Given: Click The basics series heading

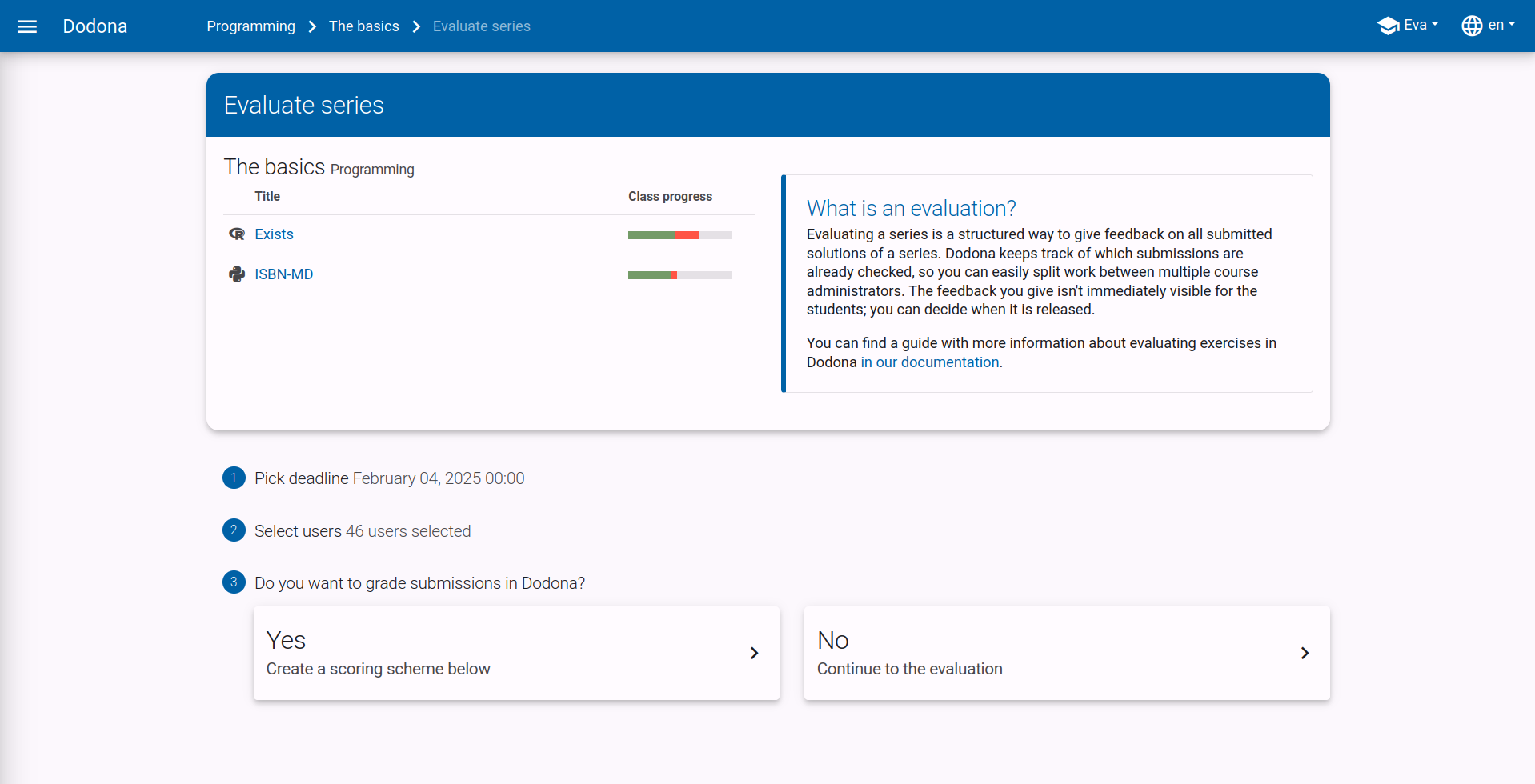Looking at the screenshot, I should click(275, 166).
